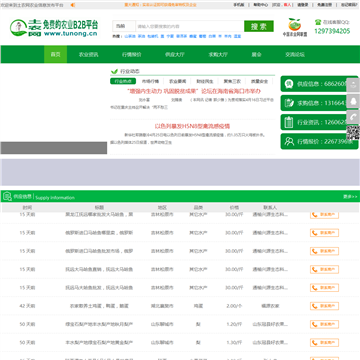Click orange contact button in first supply row
Screen dimensions: 360x360
click(x=324, y=214)
